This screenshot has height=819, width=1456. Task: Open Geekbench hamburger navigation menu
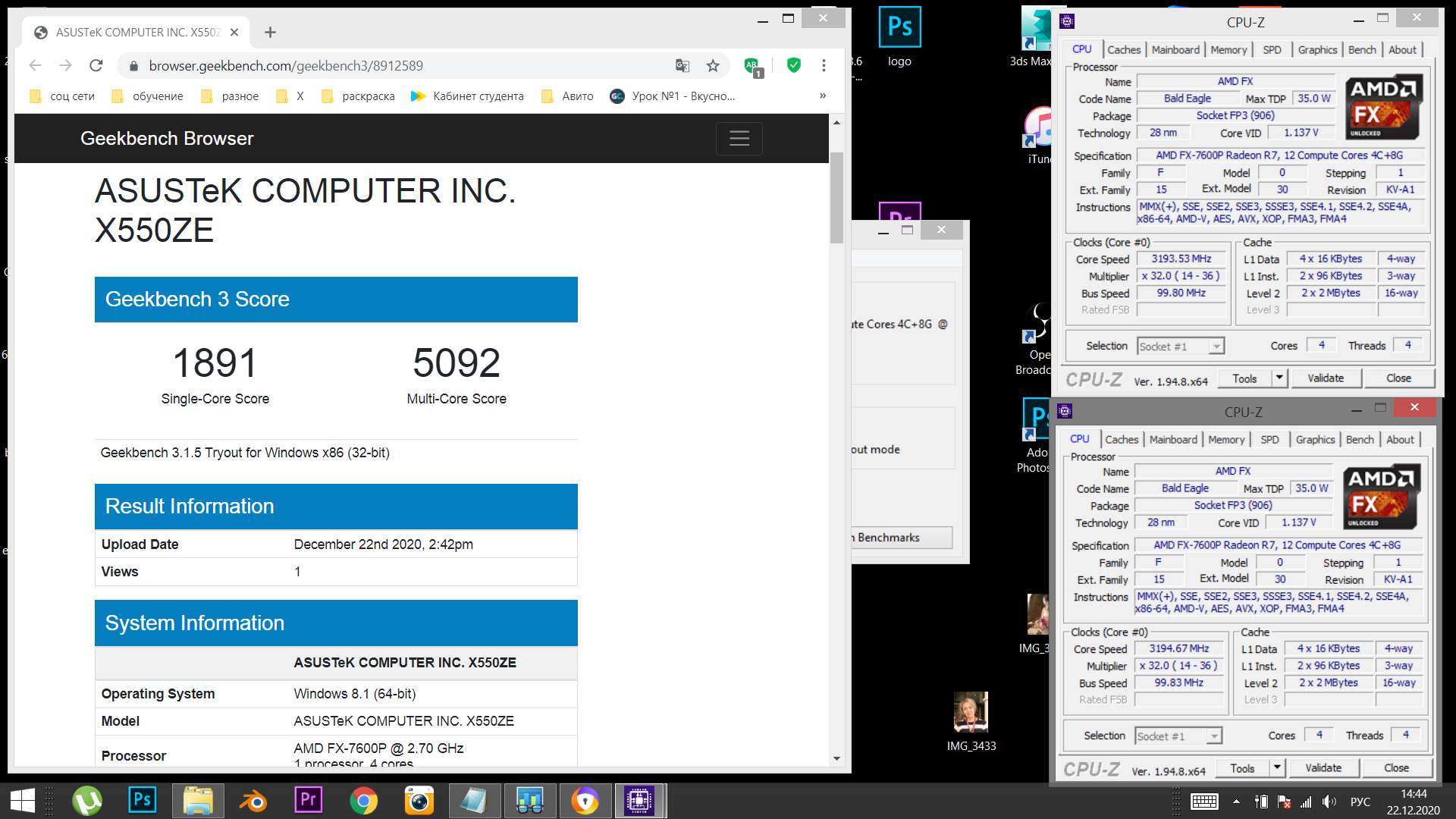click(x=739, y=139)
